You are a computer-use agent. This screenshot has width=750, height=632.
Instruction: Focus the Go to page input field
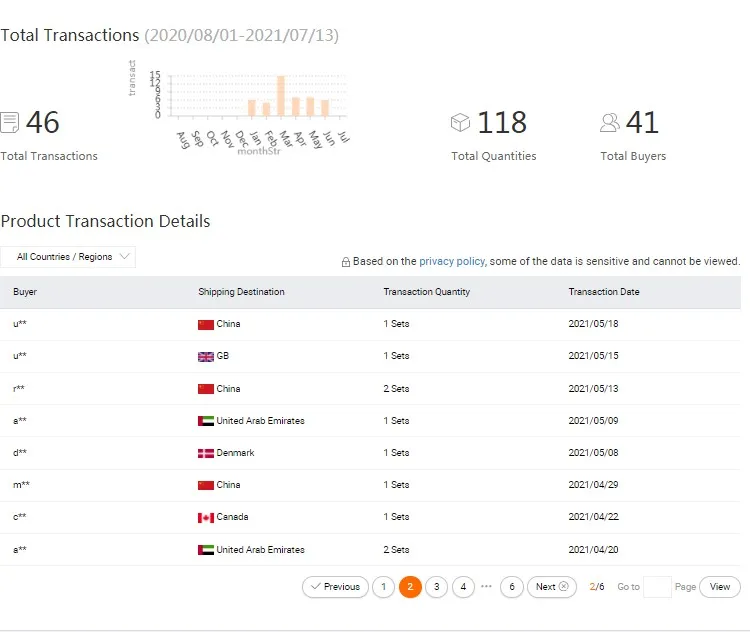coord(657,587)
